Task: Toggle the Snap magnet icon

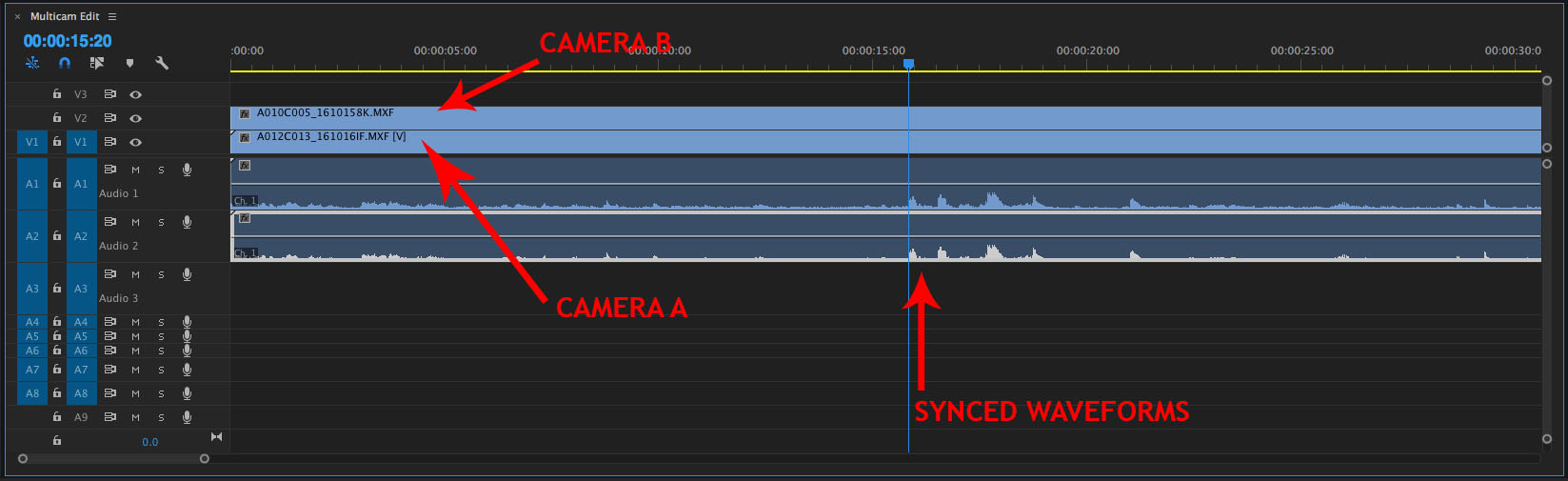Action: click(65, 63)
